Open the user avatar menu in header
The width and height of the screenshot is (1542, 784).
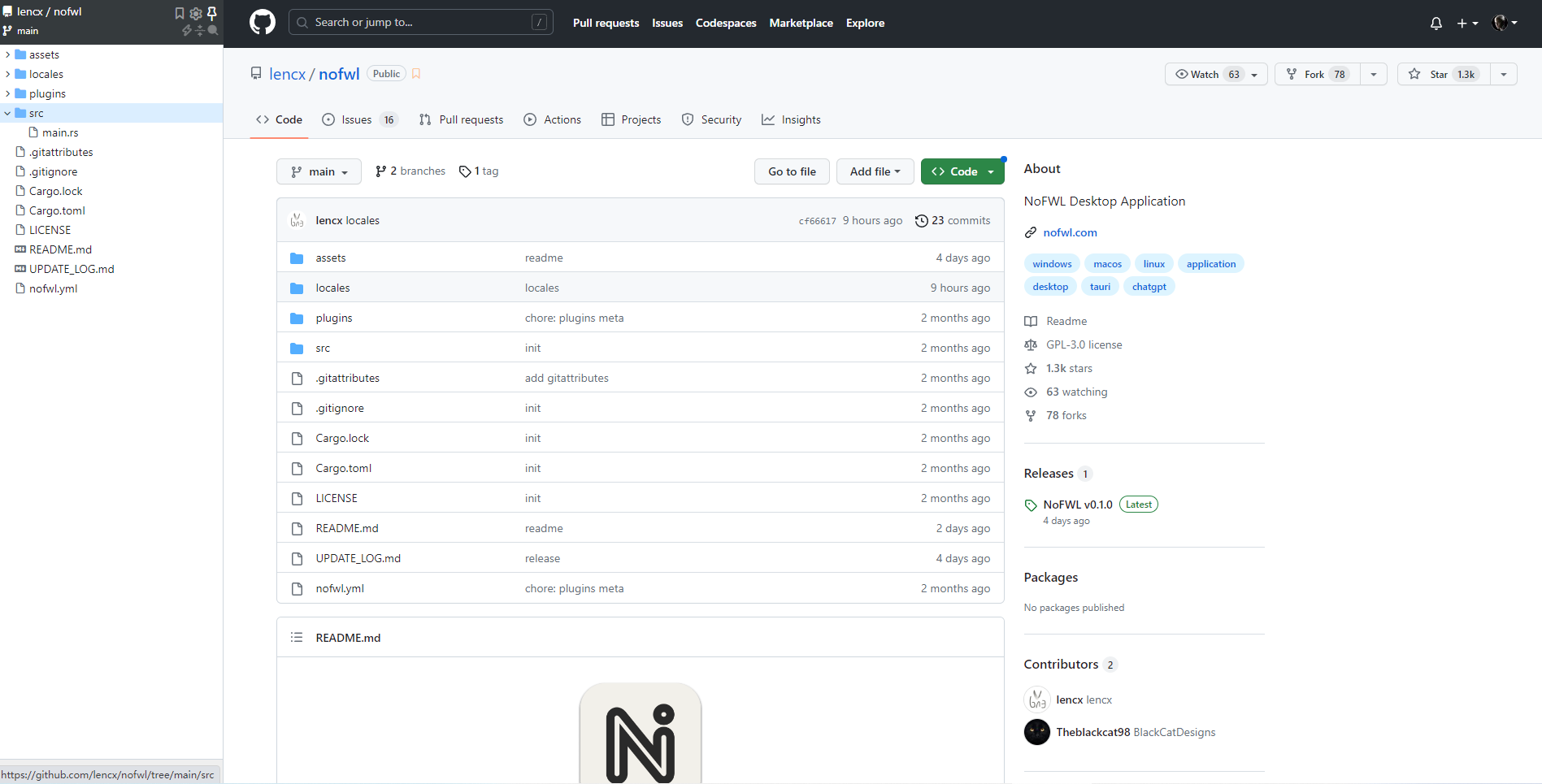coord(1505,23)
